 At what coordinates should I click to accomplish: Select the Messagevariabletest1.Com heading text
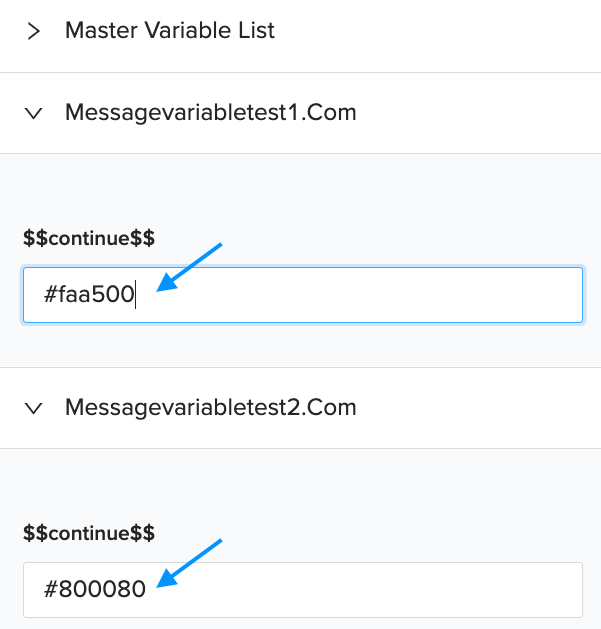[x=210, y=113]
